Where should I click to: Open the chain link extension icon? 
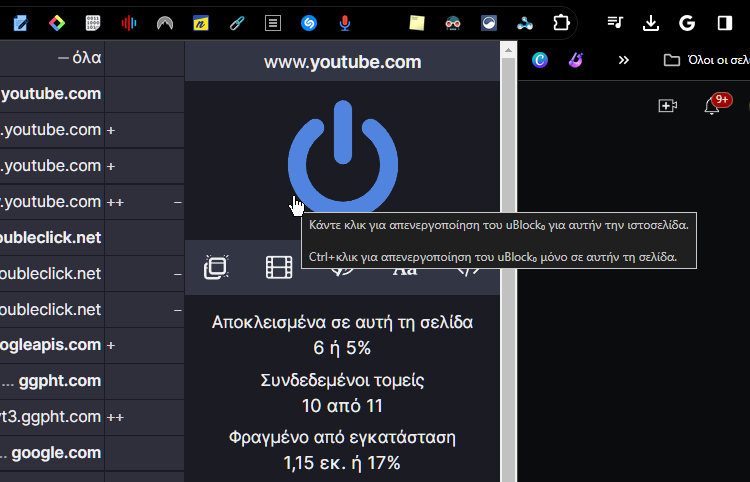coord(237,23)
